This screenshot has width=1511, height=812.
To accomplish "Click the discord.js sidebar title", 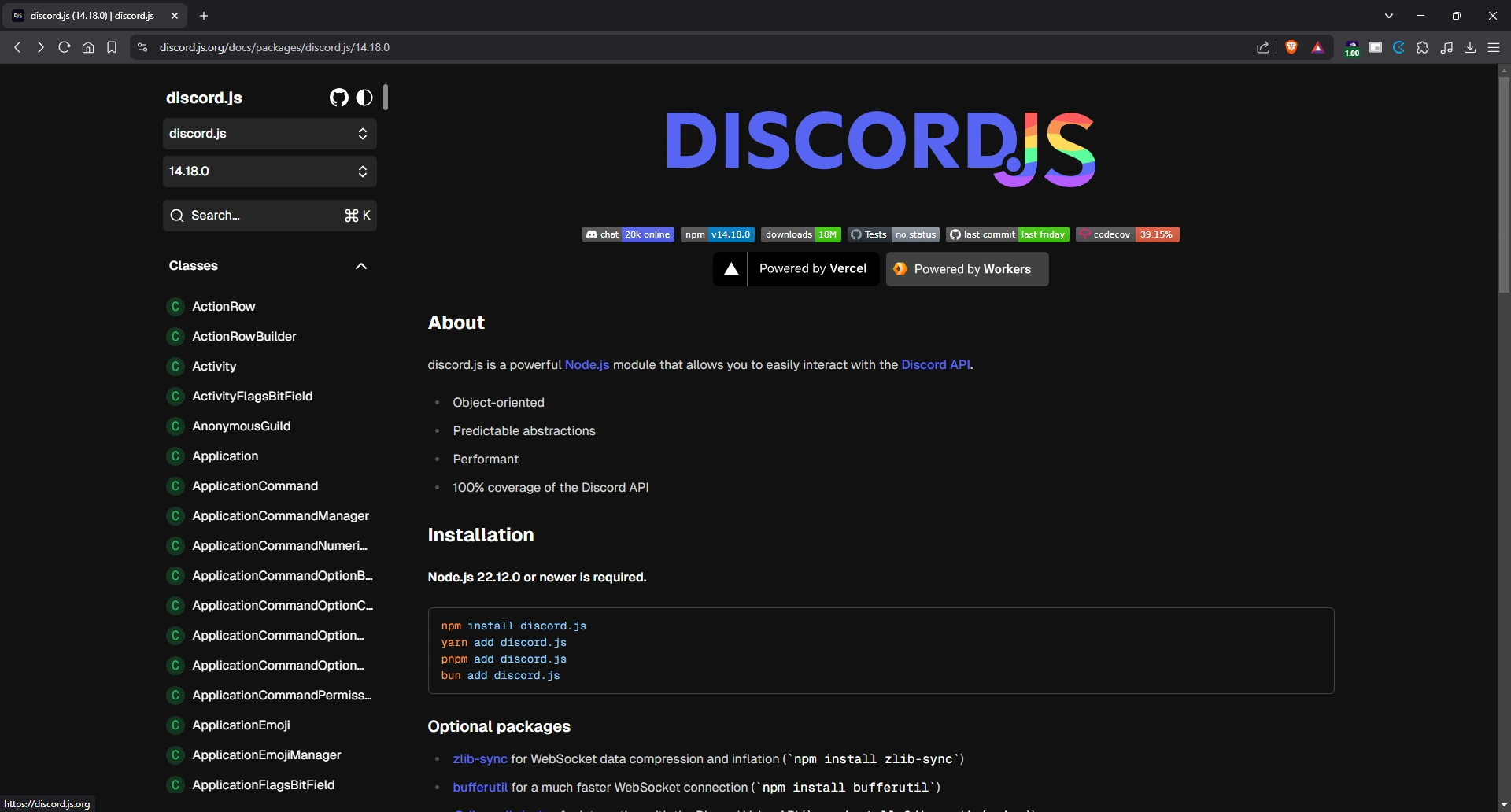I will pyautogui.click(x=204, y=98).
